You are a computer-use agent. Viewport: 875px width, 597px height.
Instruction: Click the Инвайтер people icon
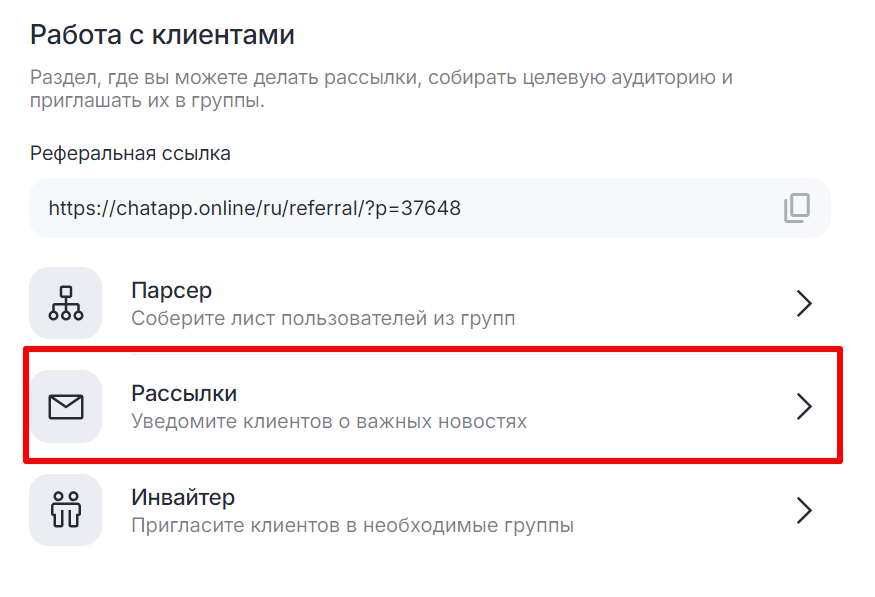point(66,510)
